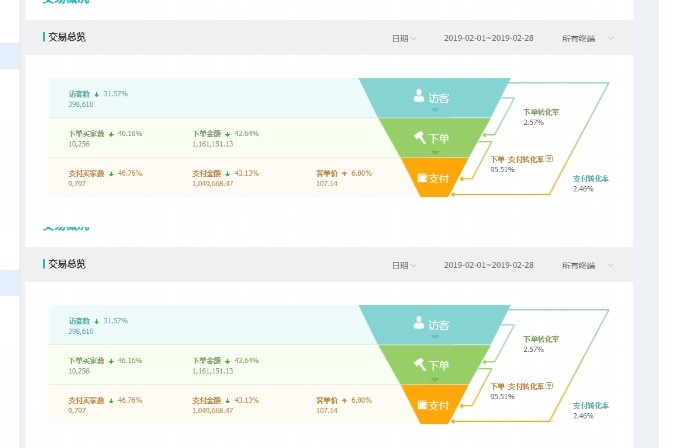Click the green 下单 funnel stage in upper chart
The width and height of the screenshot is (676, 448).
[x=435, y=138]
